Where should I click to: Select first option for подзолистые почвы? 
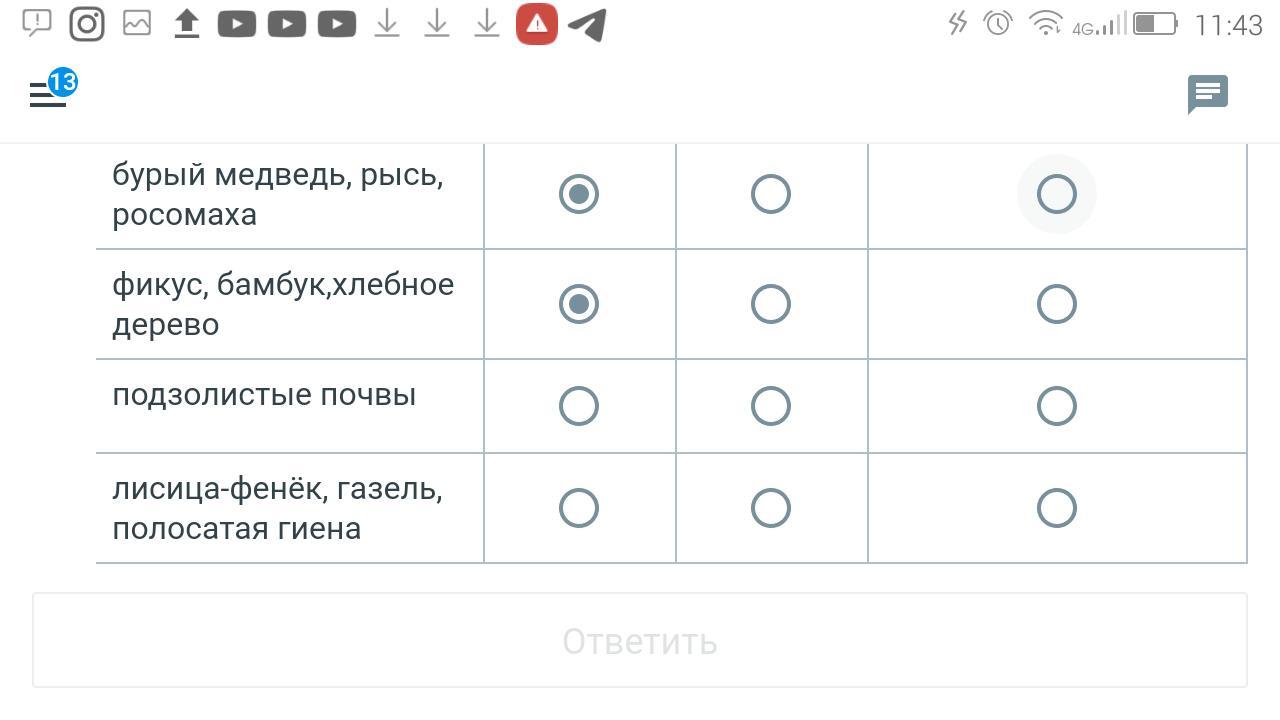(579, 406)
